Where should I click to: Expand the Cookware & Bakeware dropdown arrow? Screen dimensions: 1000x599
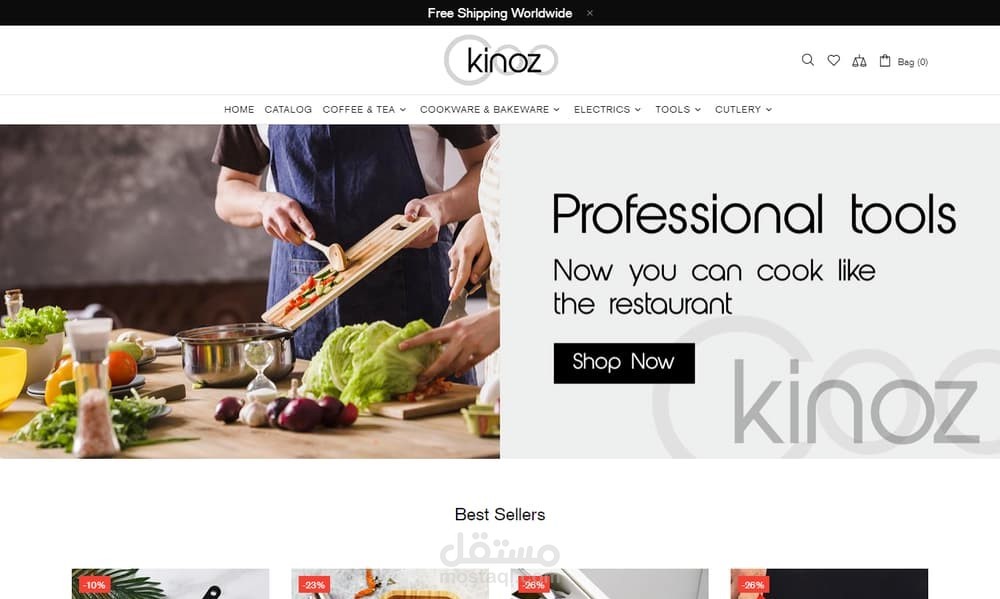pos(557,110)
